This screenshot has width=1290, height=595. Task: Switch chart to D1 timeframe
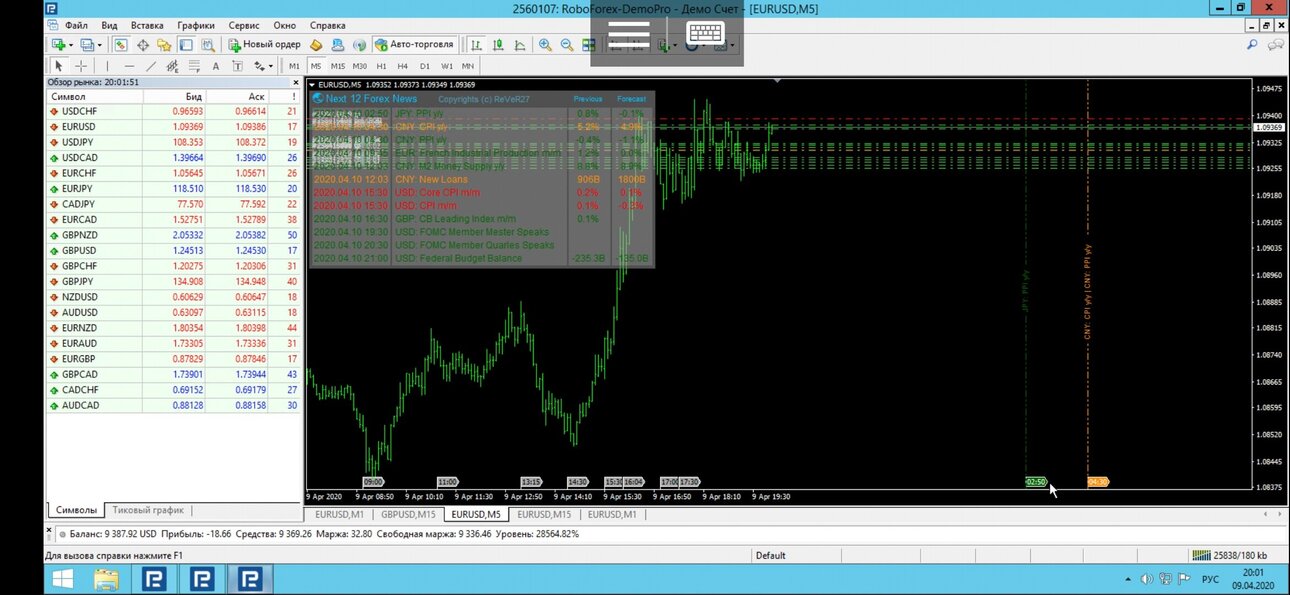[x=425, y=65]
